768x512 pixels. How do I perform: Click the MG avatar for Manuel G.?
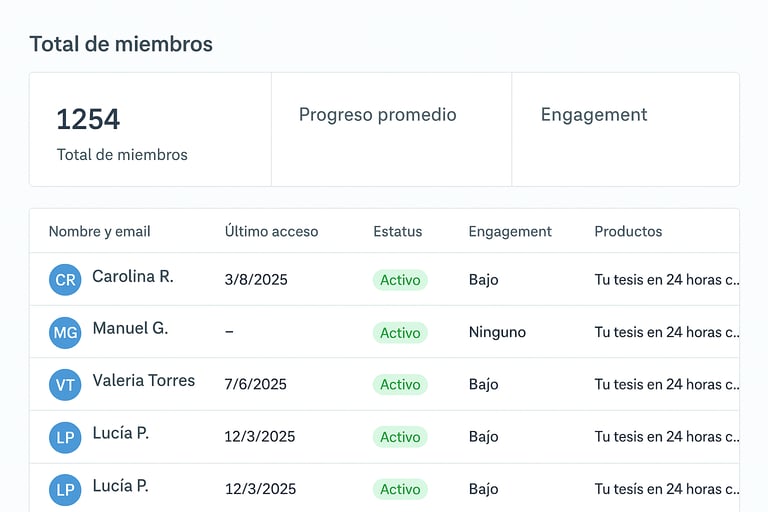[65, 332]
